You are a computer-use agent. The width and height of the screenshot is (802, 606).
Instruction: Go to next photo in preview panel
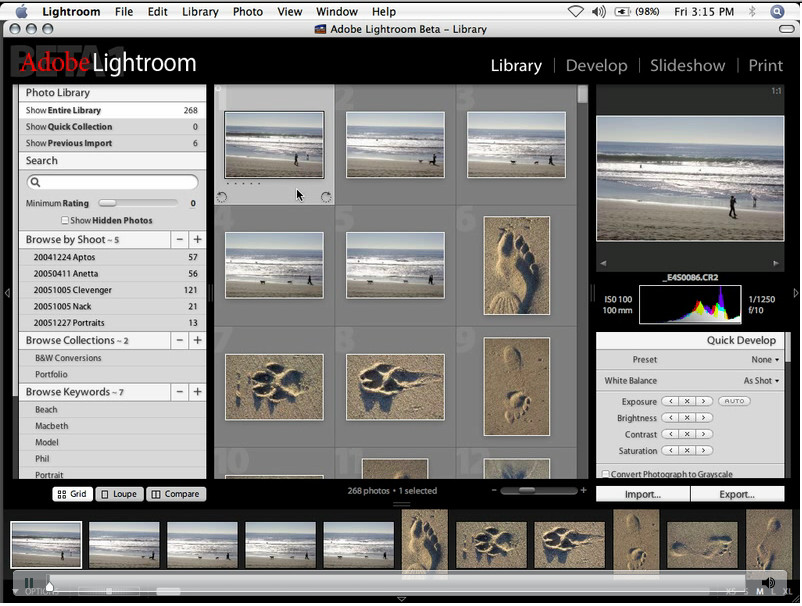[x=776, y=263]
